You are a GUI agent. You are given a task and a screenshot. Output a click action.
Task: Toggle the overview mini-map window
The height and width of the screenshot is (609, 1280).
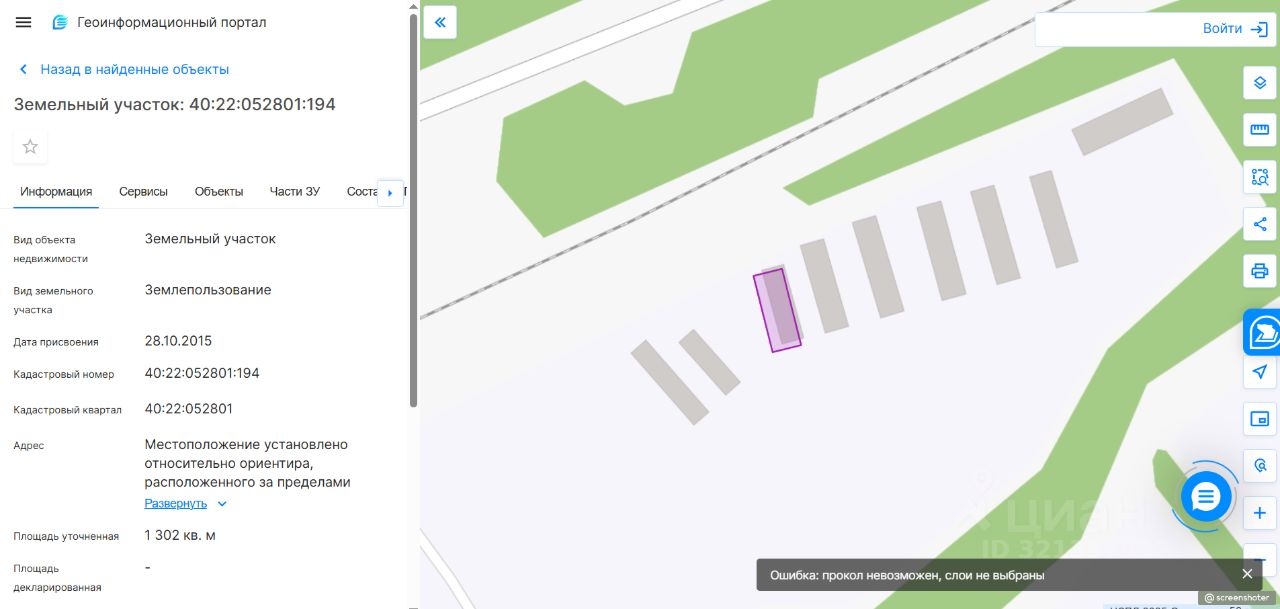1259,419
